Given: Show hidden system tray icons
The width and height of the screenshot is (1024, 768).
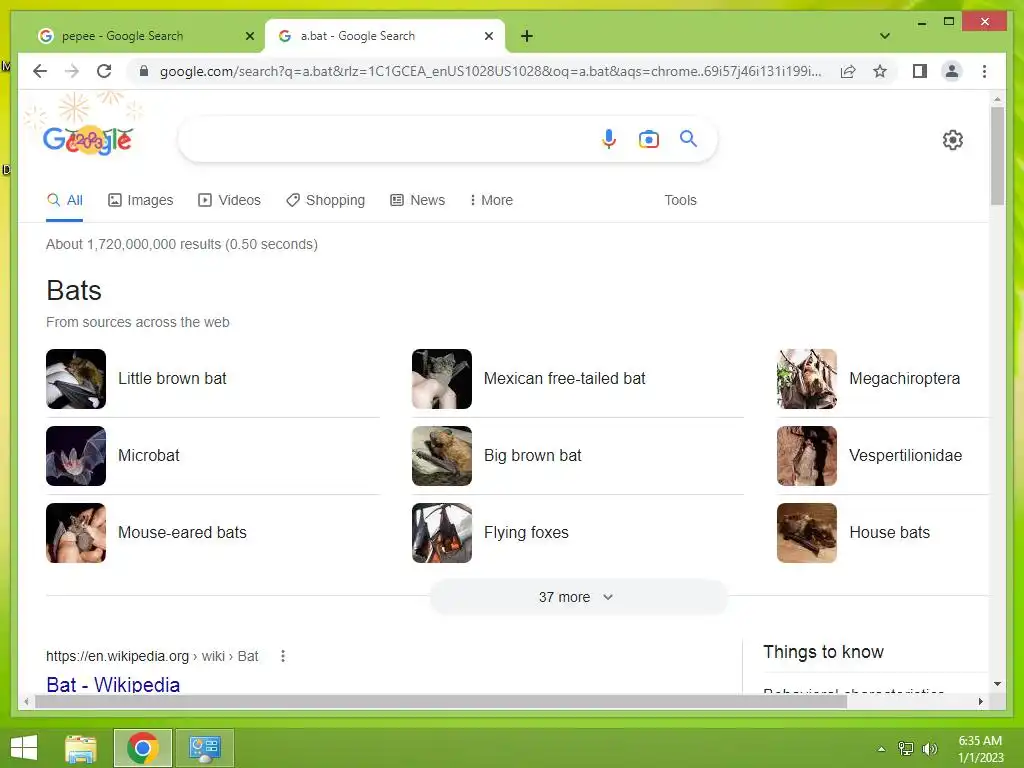Looking at the screenshot, I should coord(882,749).
